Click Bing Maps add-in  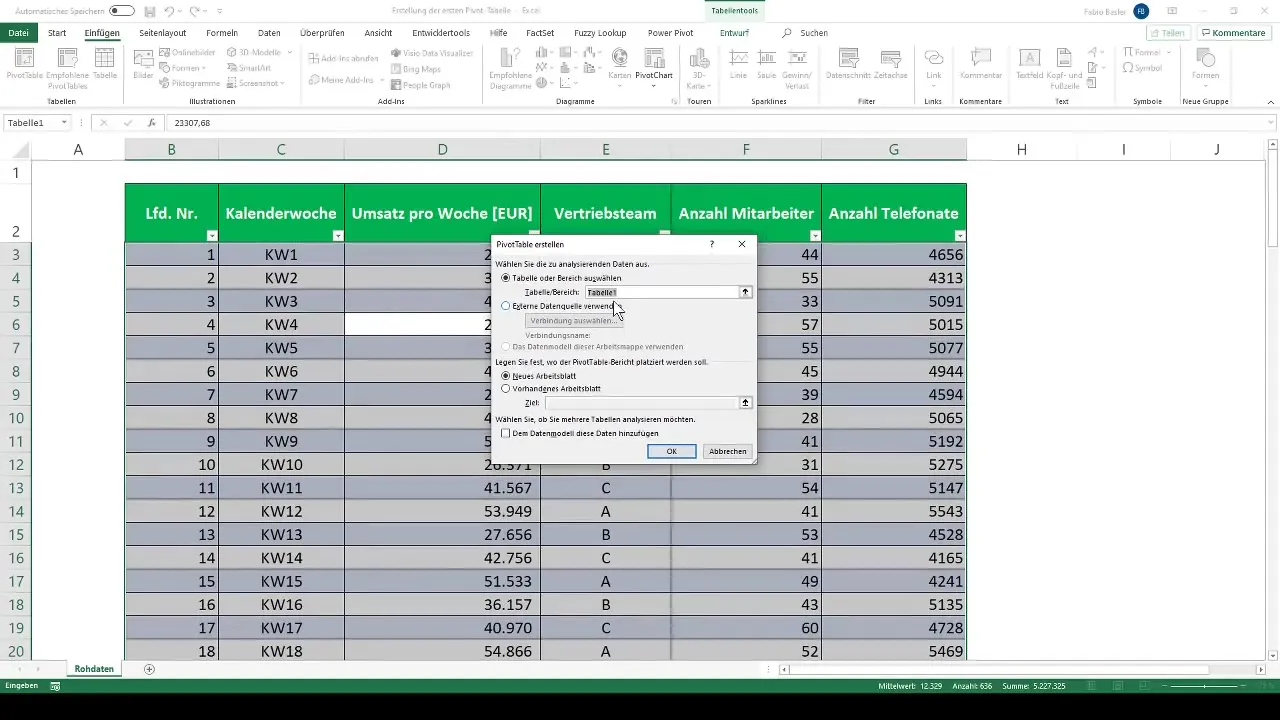(x=416, y=69)
